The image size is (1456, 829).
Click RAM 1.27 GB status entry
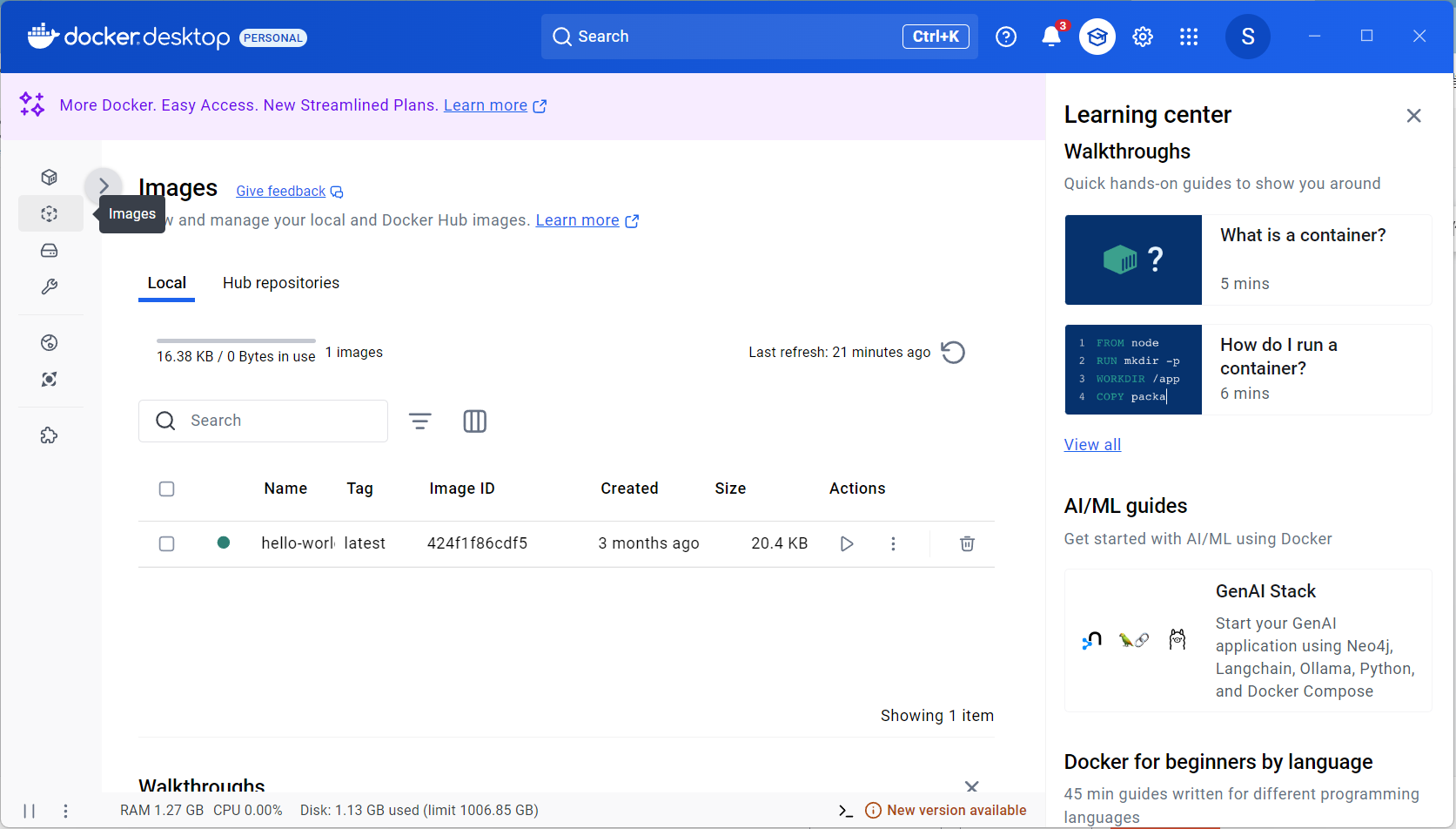tap(162, 812)
